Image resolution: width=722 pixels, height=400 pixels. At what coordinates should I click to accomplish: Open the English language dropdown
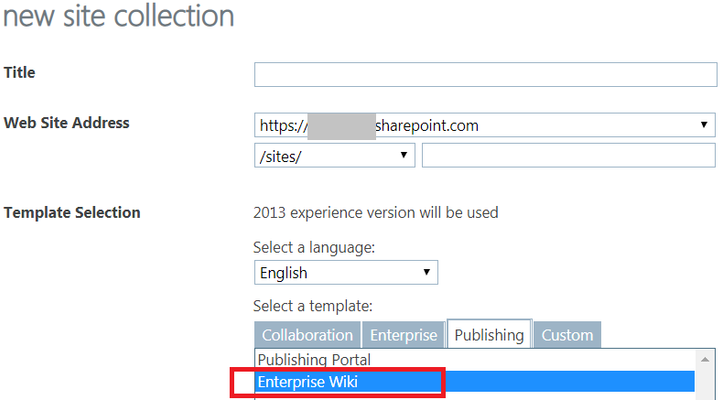(346, 272)
